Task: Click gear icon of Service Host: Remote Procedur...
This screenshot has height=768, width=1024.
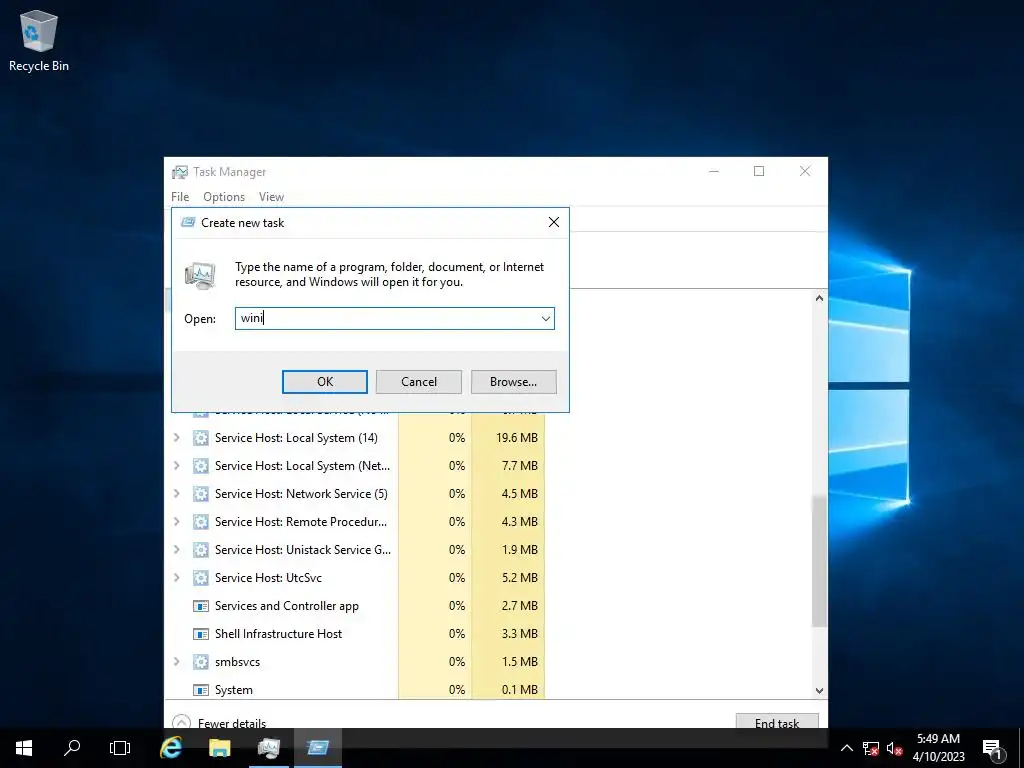Action: (x=200, y=522)
